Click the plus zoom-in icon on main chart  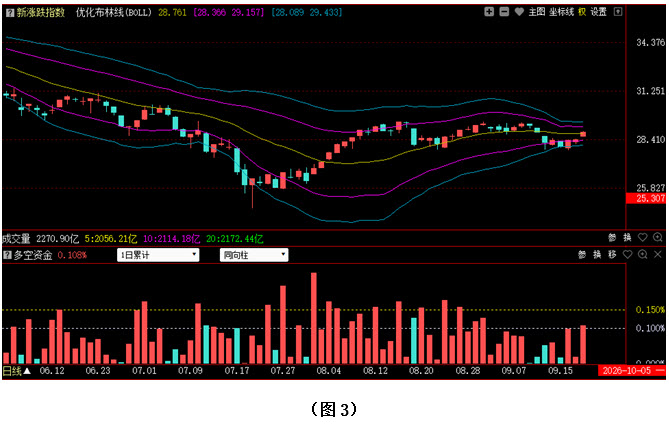click(489, 12)
